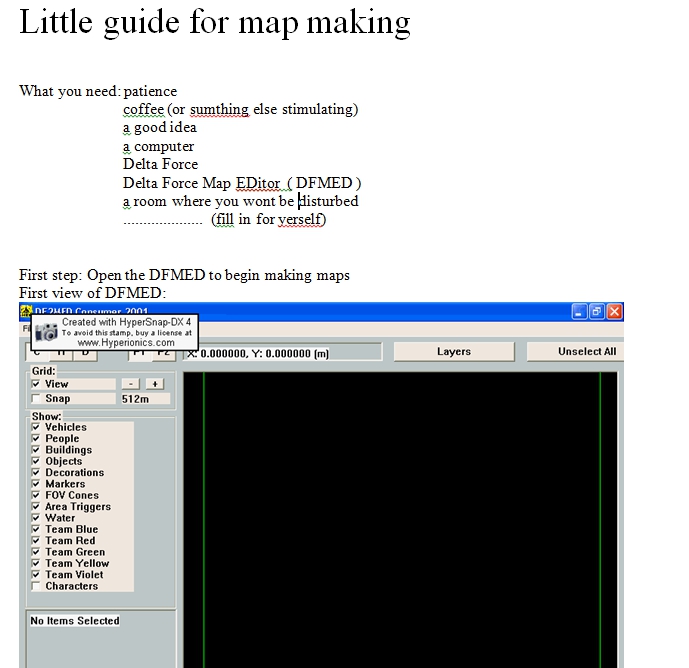Enable the Grid Snap checkbox

36,398
